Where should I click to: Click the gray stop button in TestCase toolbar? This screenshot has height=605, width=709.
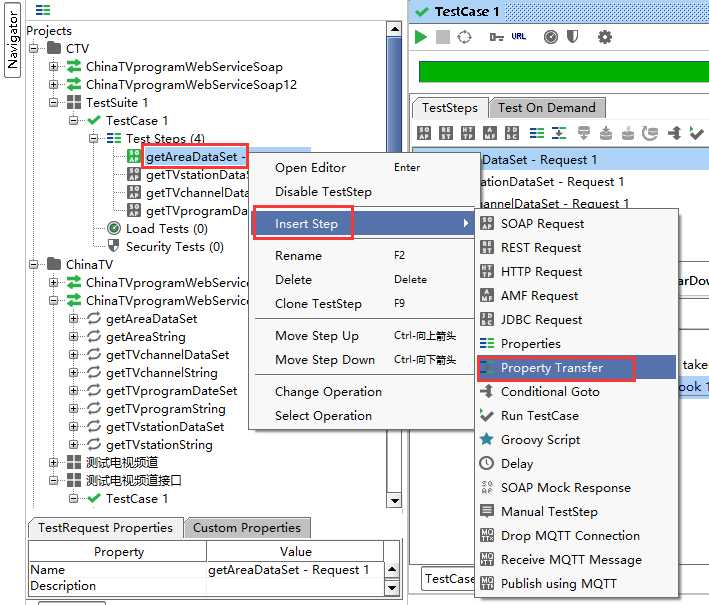pyautogui.click(x=443, y=37)
